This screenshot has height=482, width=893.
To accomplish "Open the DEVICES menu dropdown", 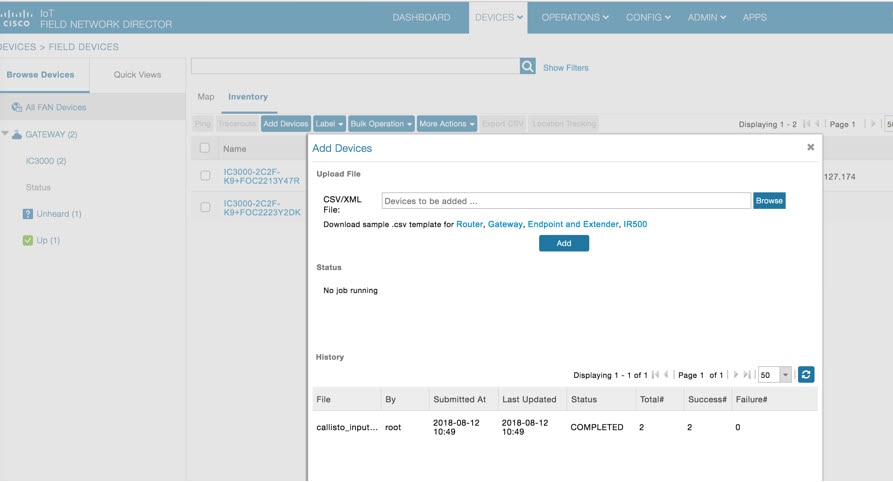I will click(498, 17).
